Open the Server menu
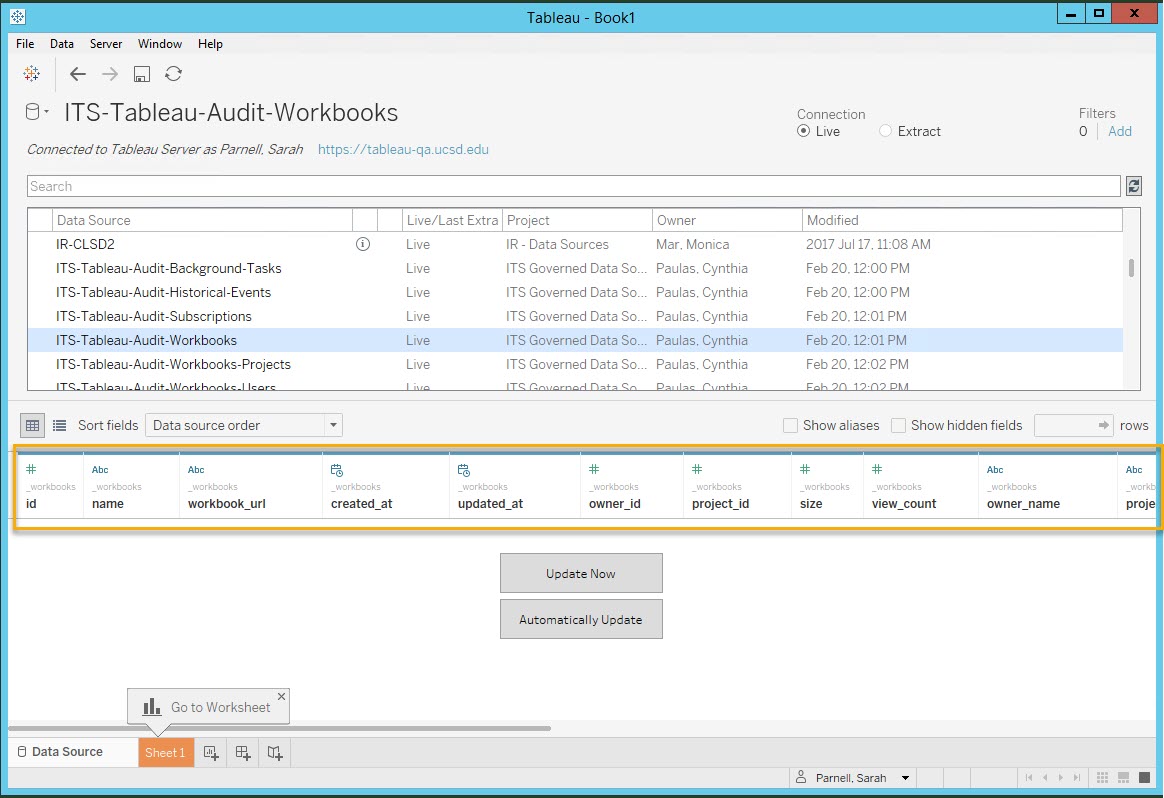 (106, 44)
